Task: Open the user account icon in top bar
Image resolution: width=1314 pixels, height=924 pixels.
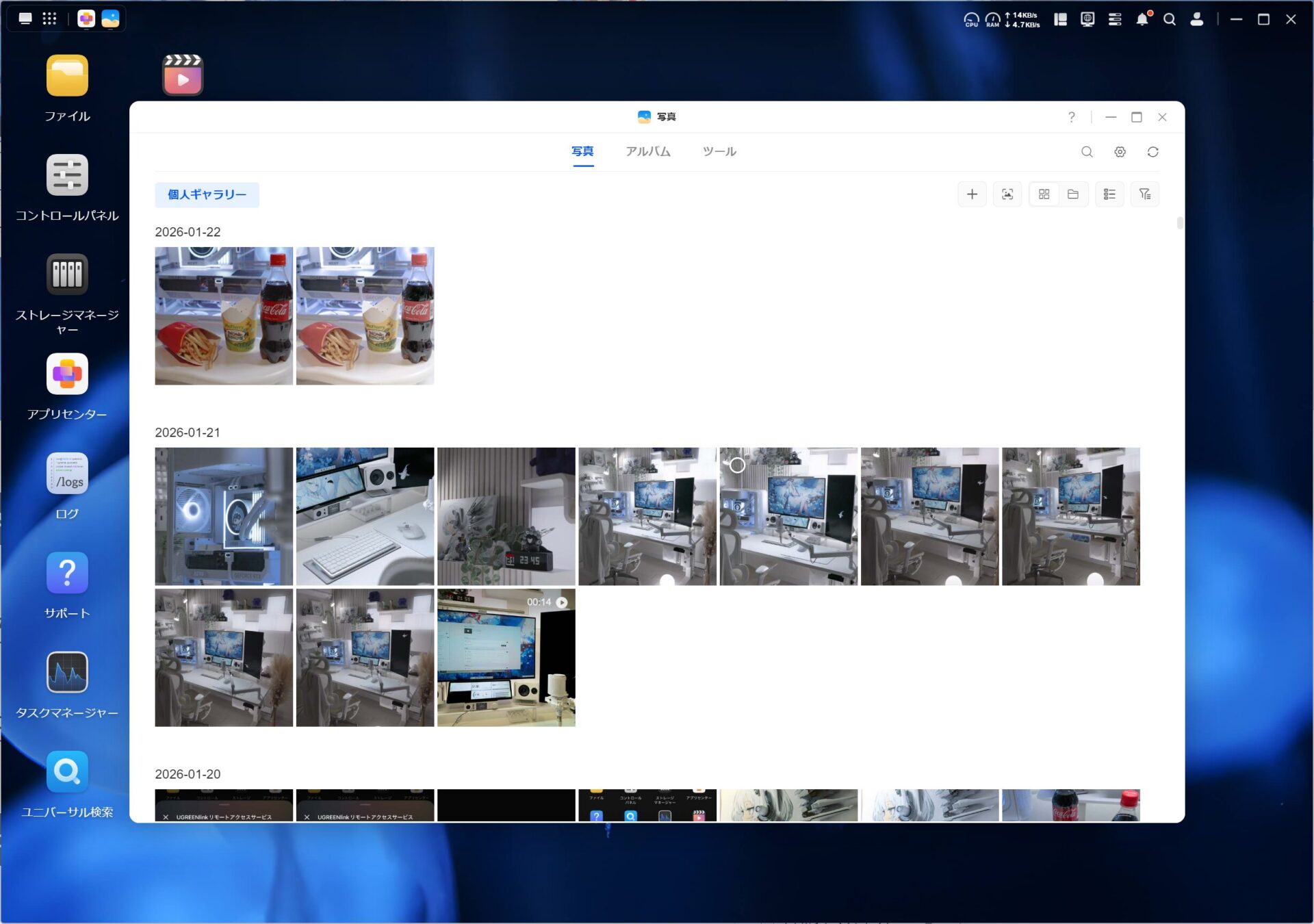Action: [x=1197, y=19]
